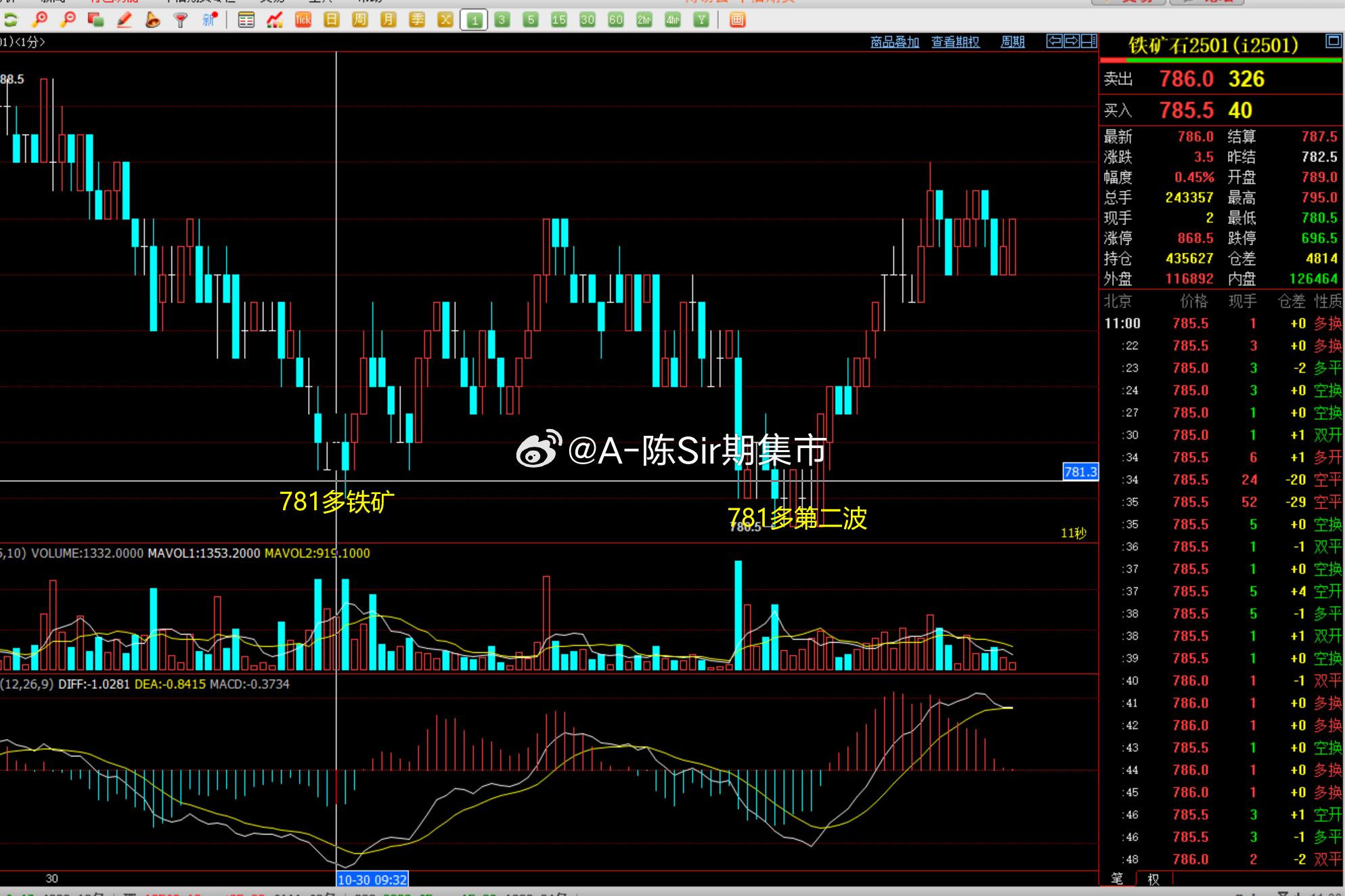
Task: Click the 结算 value 787.5
Action: point(1319,137)
